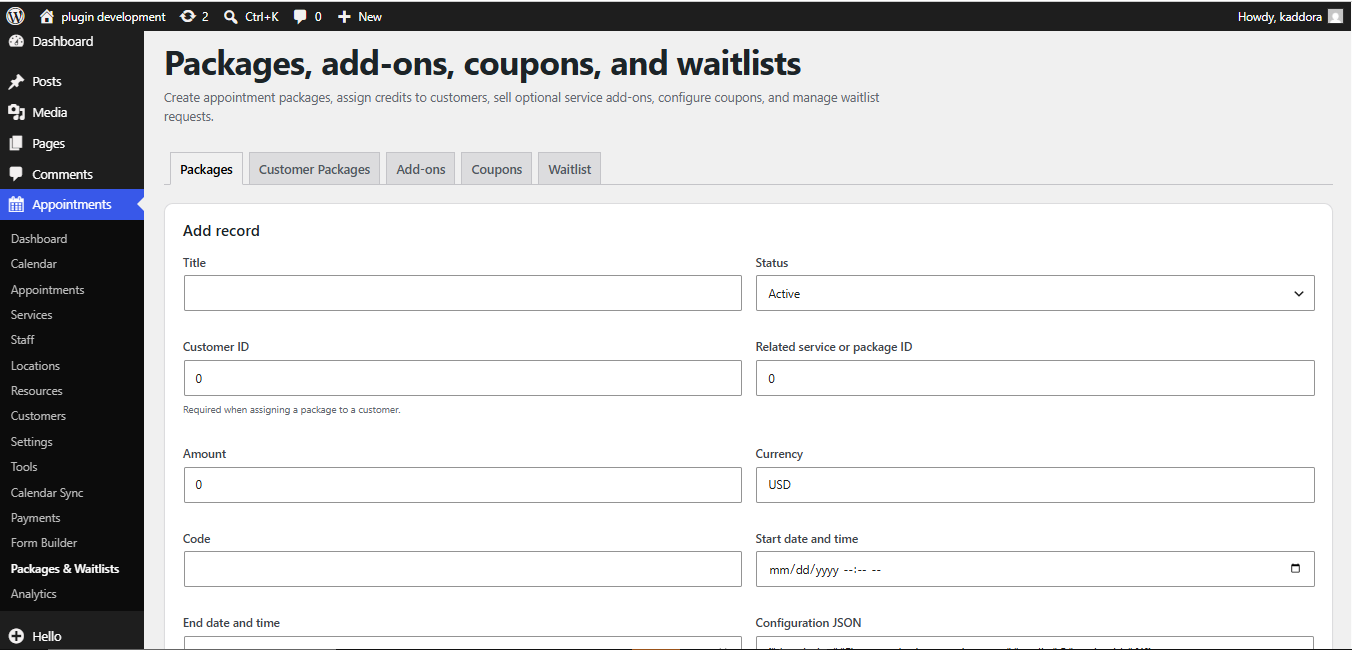
Task: Open the comments bubble icon in the admin bar
Action: click(300, 16)
